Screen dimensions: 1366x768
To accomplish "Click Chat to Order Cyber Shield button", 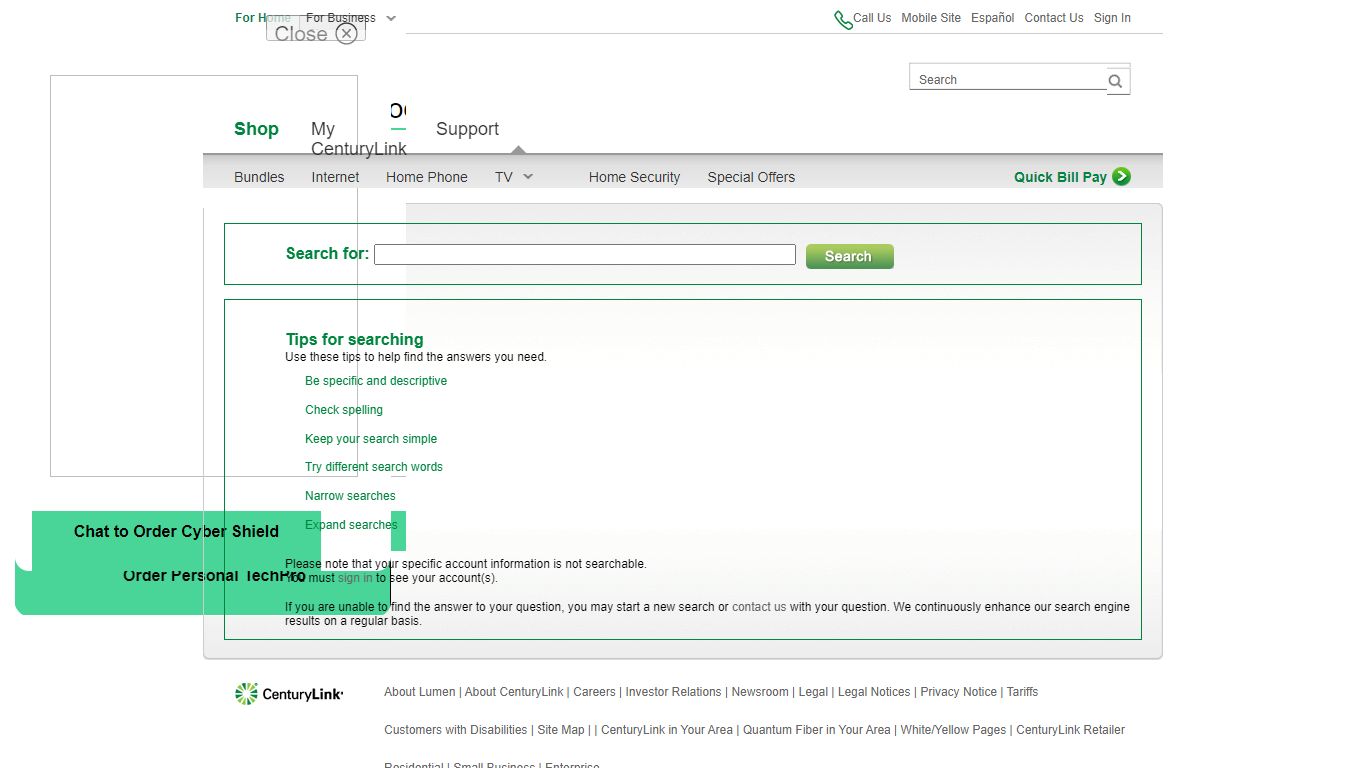I will (176, 532).
